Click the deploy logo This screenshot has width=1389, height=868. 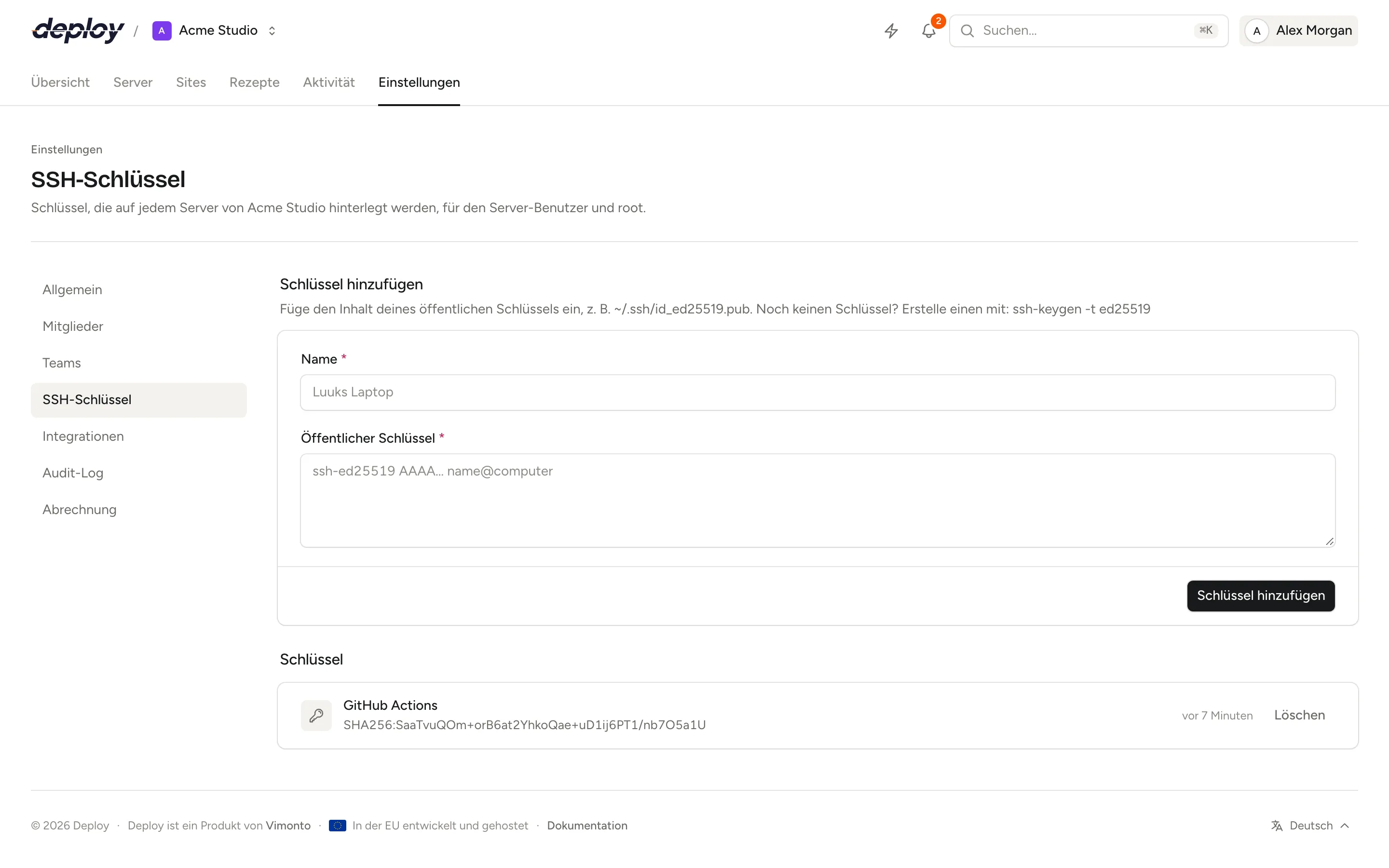tap(78, 30)
